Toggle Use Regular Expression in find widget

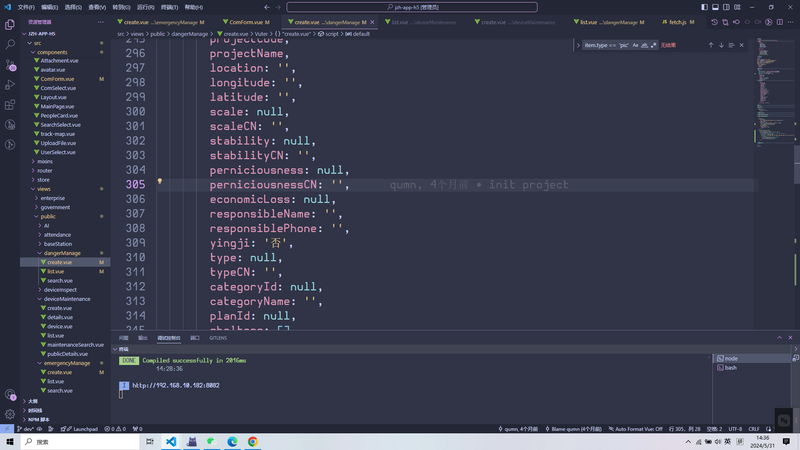pos(654,45)
